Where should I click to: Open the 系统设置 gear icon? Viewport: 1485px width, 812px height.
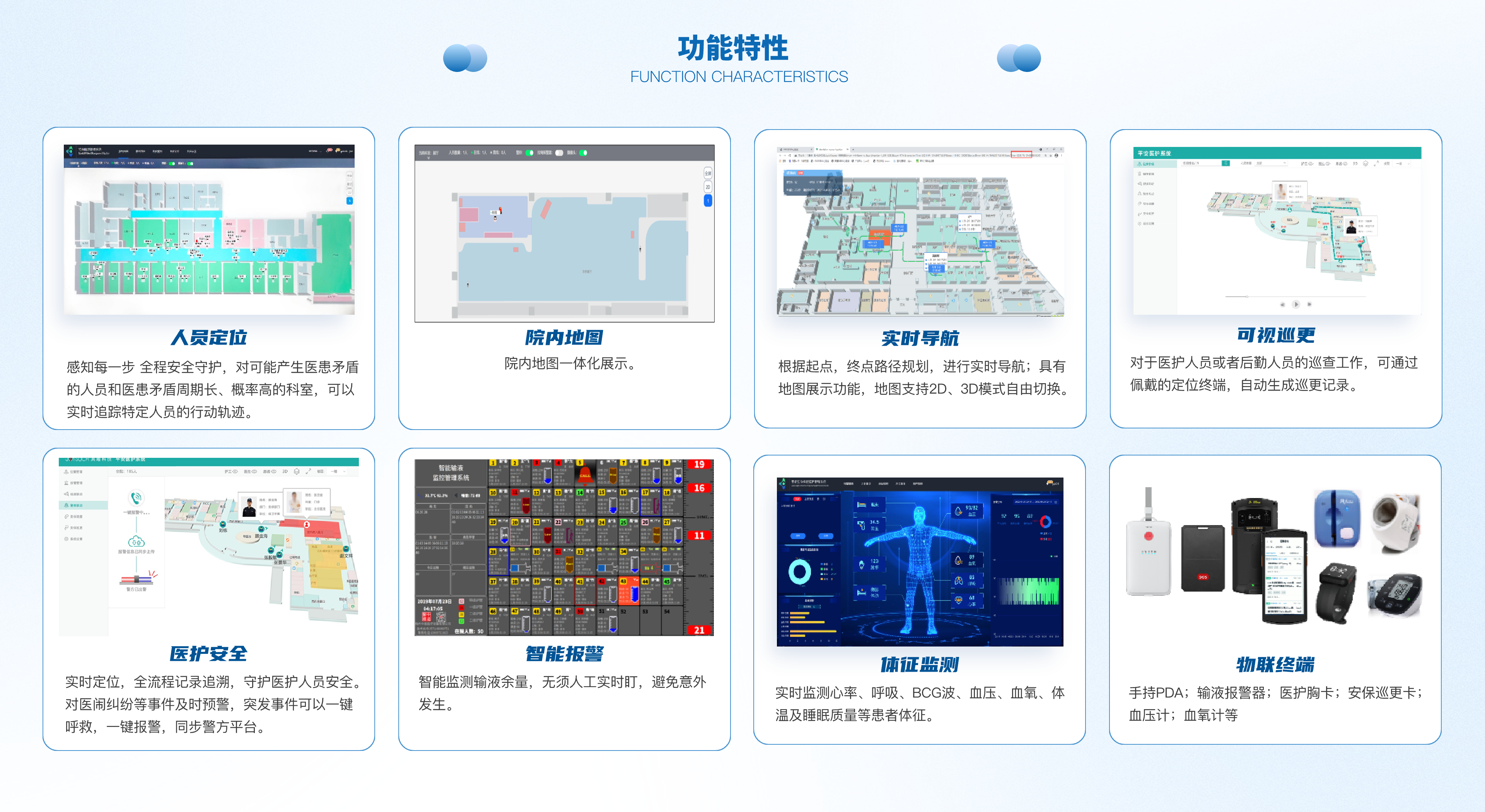67,539
